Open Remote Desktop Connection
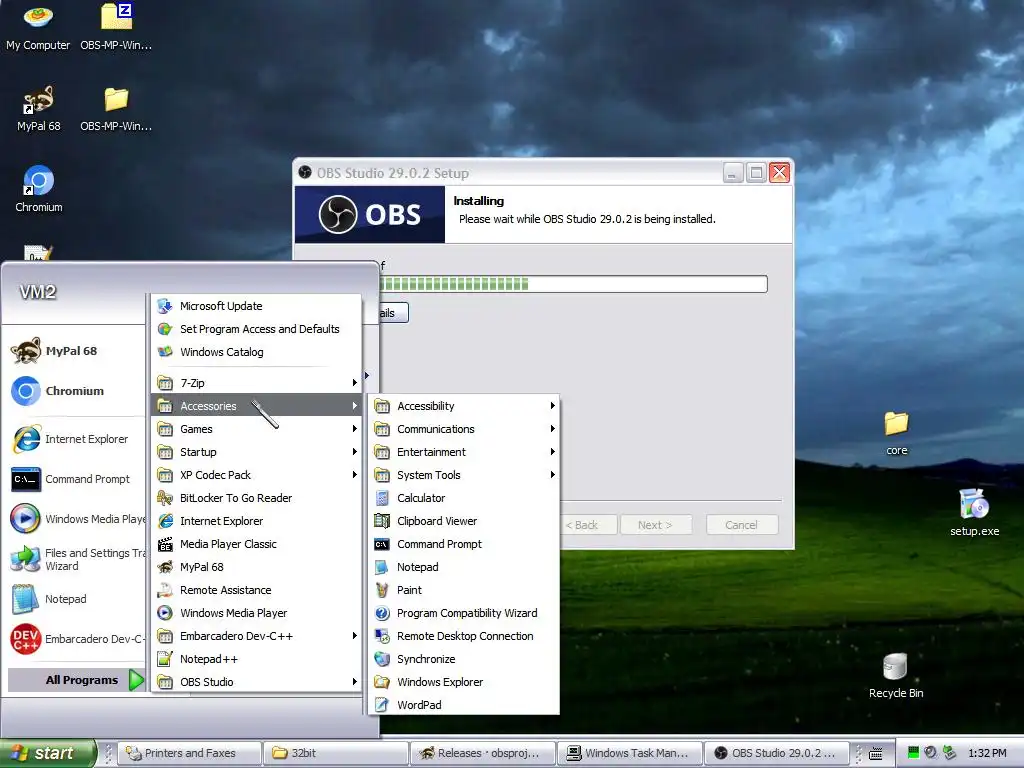Image resolution: width=1024 pixels, height=768 pixels. tap(464, 636)
